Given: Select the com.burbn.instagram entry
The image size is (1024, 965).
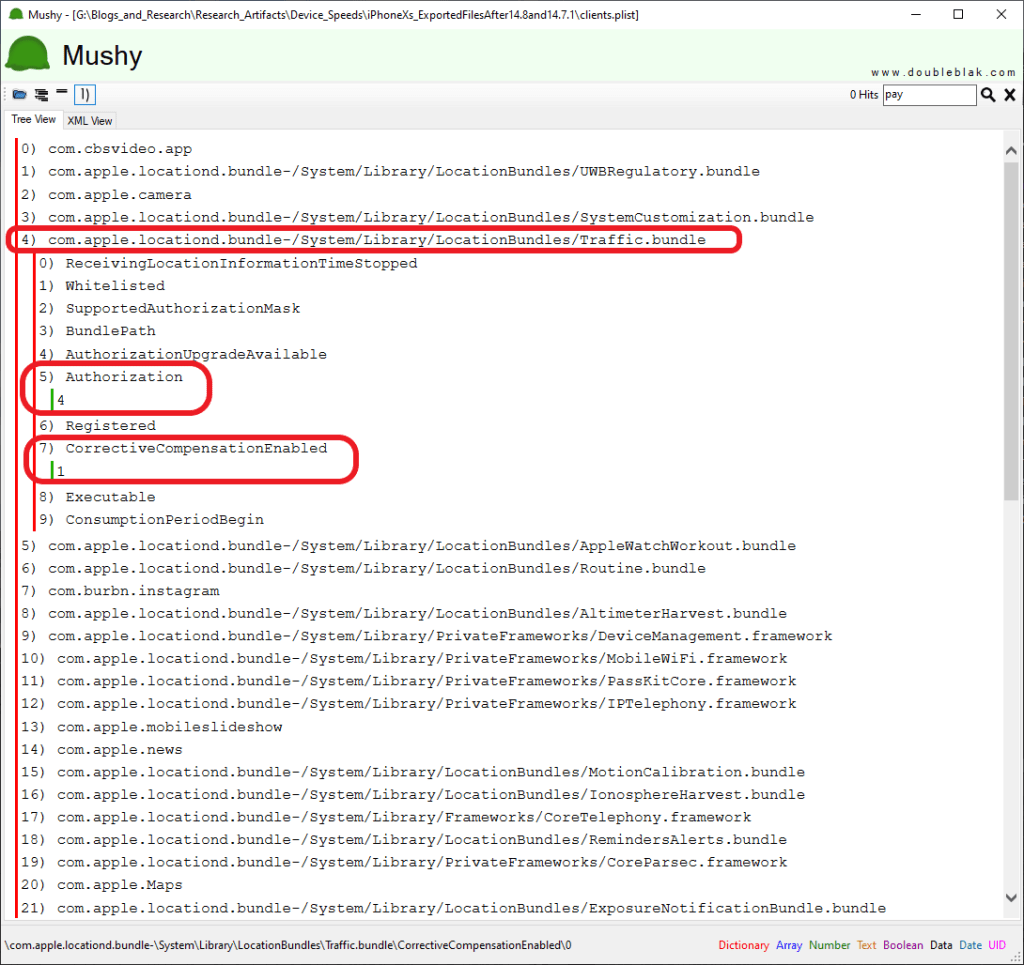Looking at the screenshot, I should coord(133,591).
